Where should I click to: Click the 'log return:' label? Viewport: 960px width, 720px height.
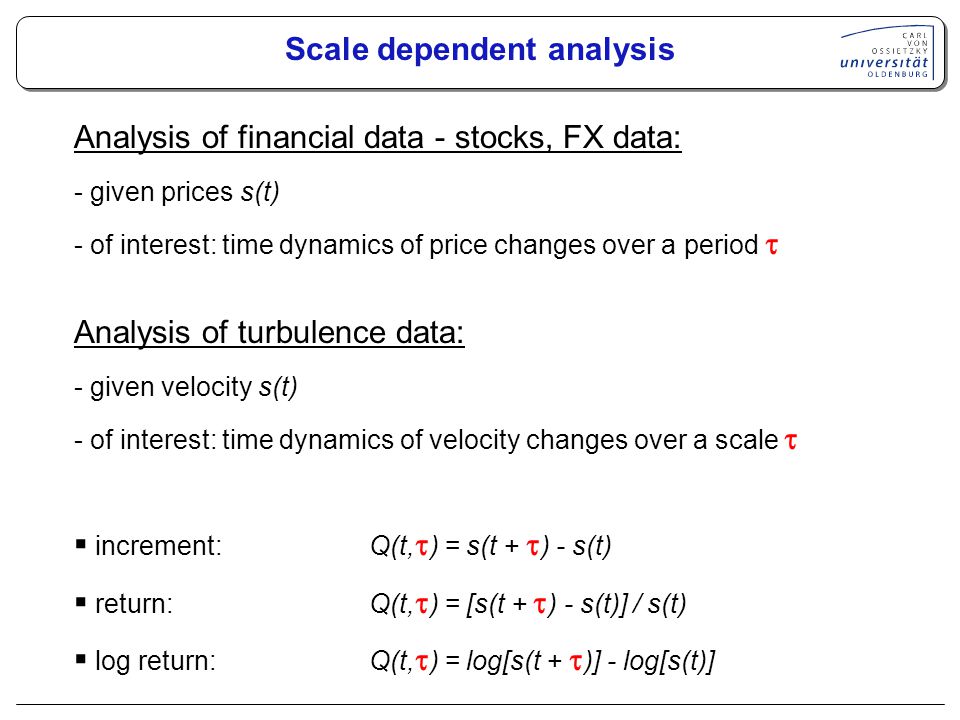coord(156,662)
